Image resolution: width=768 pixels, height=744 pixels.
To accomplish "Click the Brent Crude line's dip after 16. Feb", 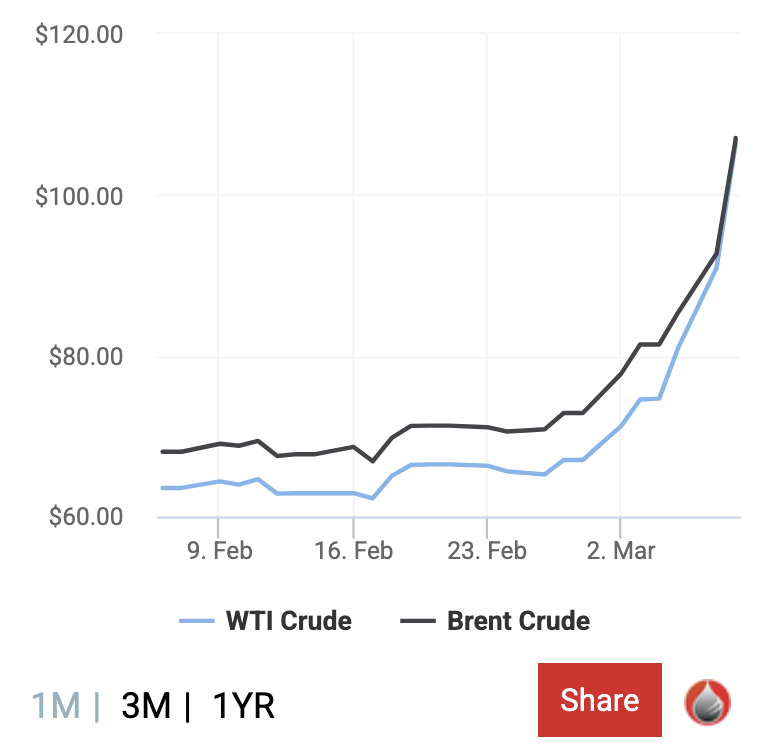I will (372, 461).
